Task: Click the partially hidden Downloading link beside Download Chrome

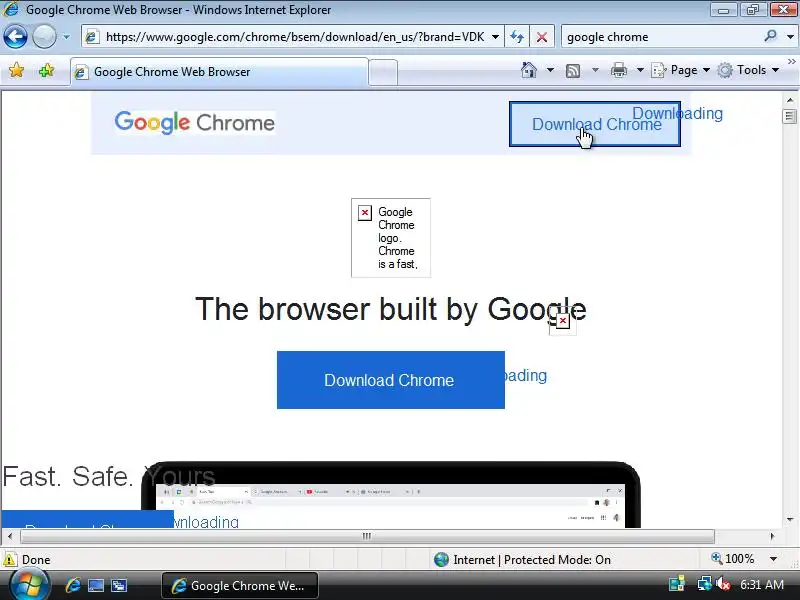Action: 526,376
